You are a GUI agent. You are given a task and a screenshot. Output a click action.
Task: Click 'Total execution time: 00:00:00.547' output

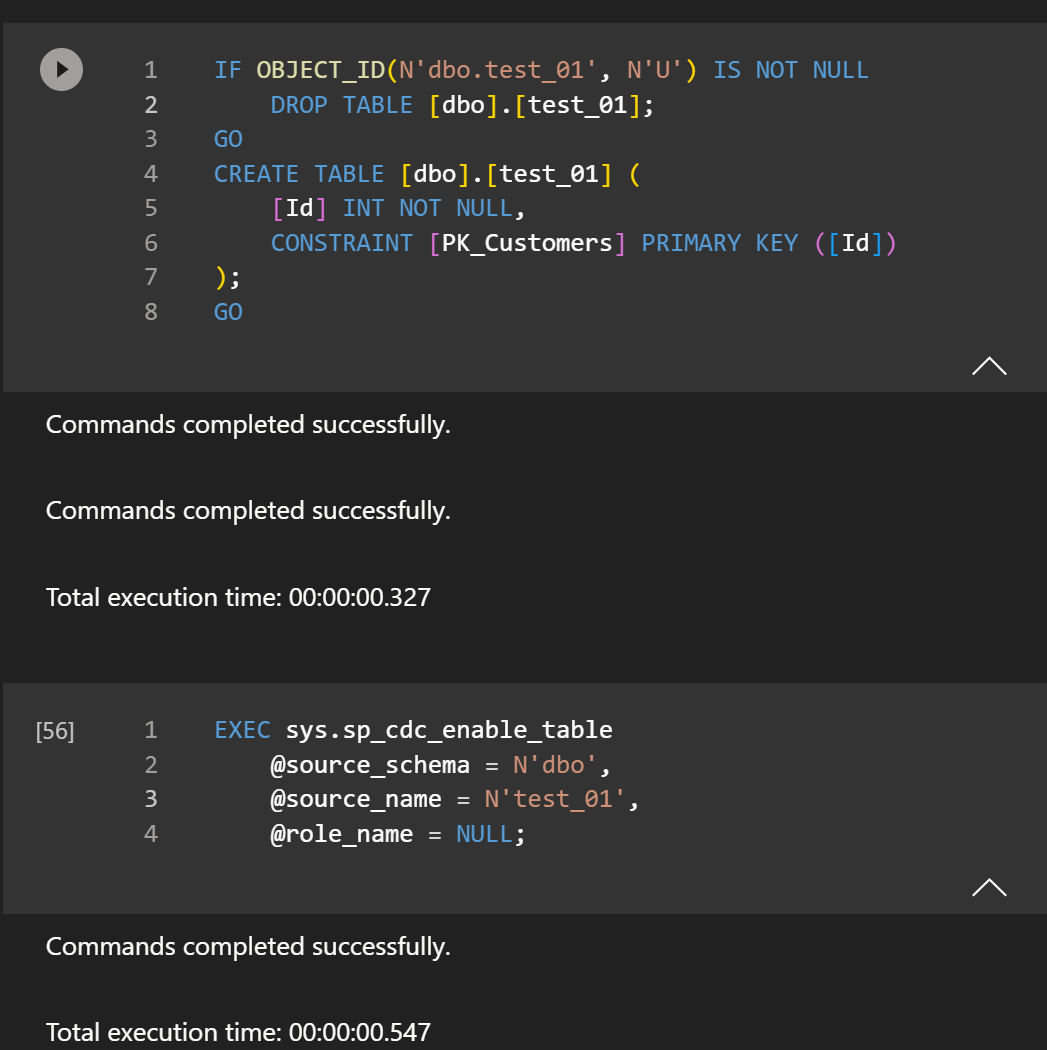pyautogui.click(x=238, y=1033)
